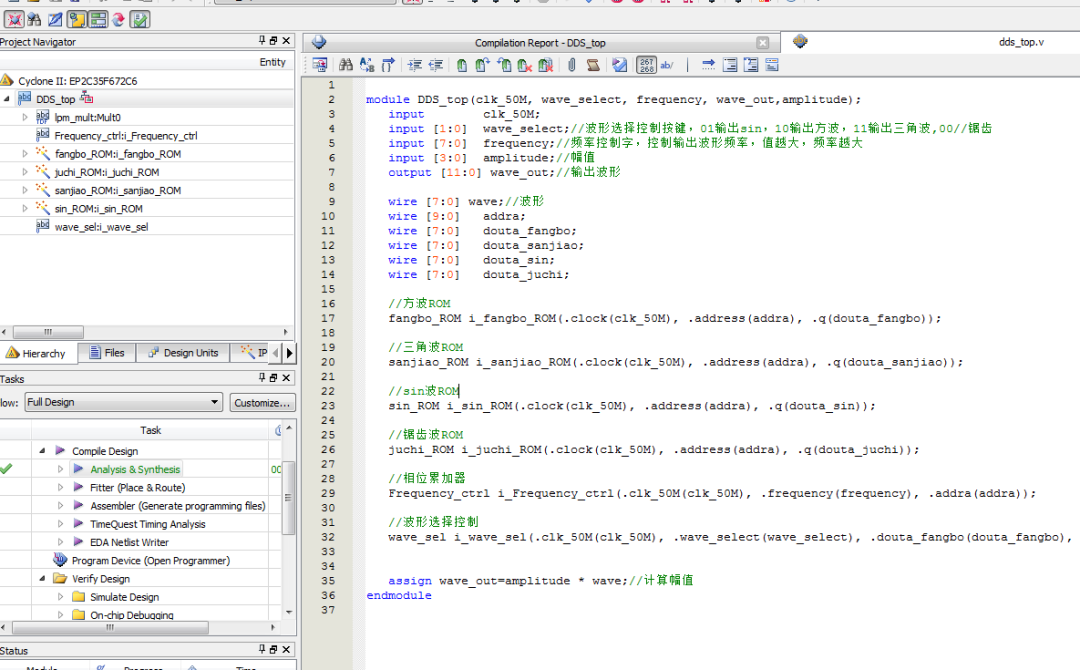
Task: Click the green checkmark document icon in top toolbar
Action: pyautogui.click(x=141, y=19)
